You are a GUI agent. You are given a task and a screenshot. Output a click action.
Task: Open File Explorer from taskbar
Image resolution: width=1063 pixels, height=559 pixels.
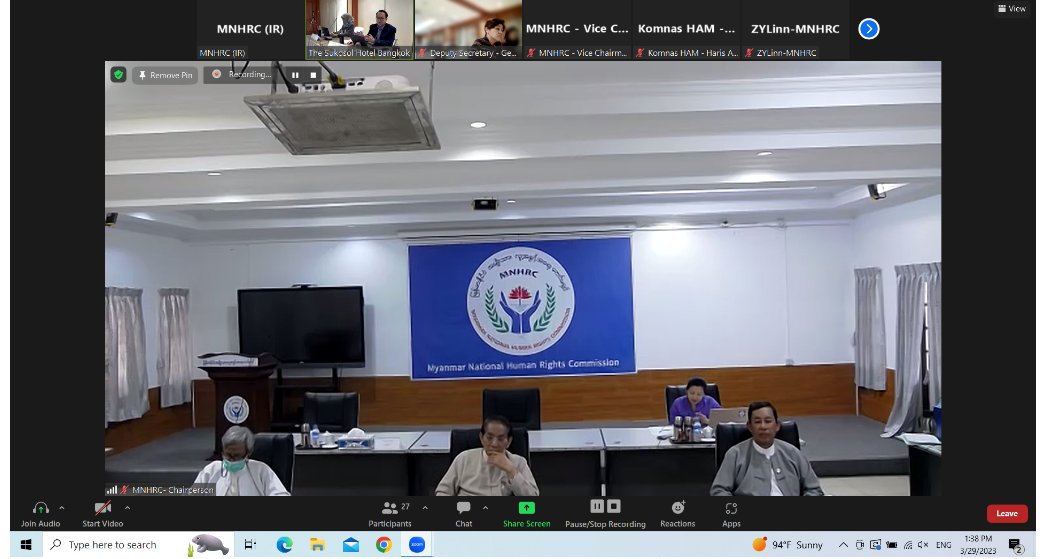tap(317, 544)
